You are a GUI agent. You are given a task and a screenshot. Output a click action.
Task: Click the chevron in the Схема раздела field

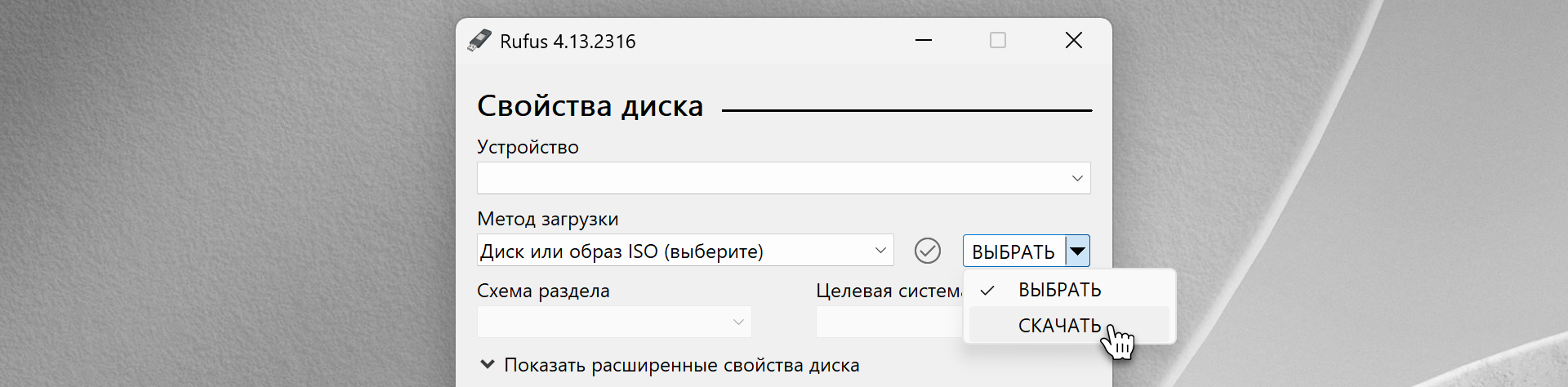point(738,322)
